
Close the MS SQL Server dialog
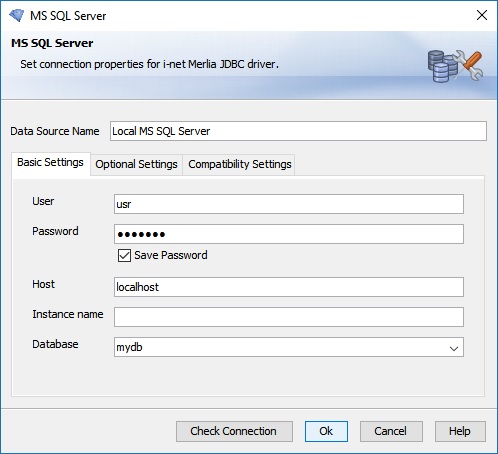click(482, 15)
